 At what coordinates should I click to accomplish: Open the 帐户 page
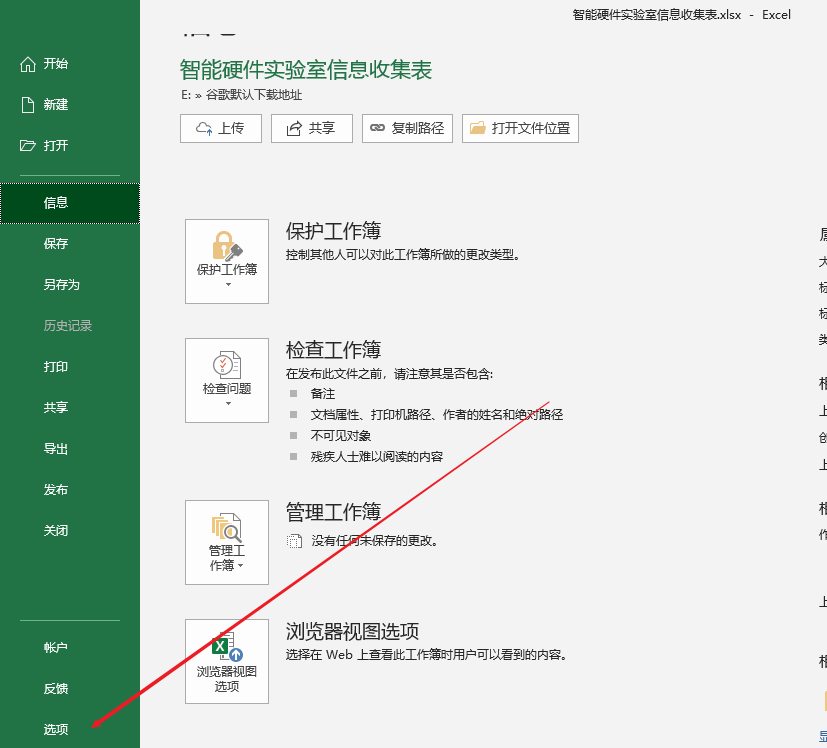click(x=70, y=648)
